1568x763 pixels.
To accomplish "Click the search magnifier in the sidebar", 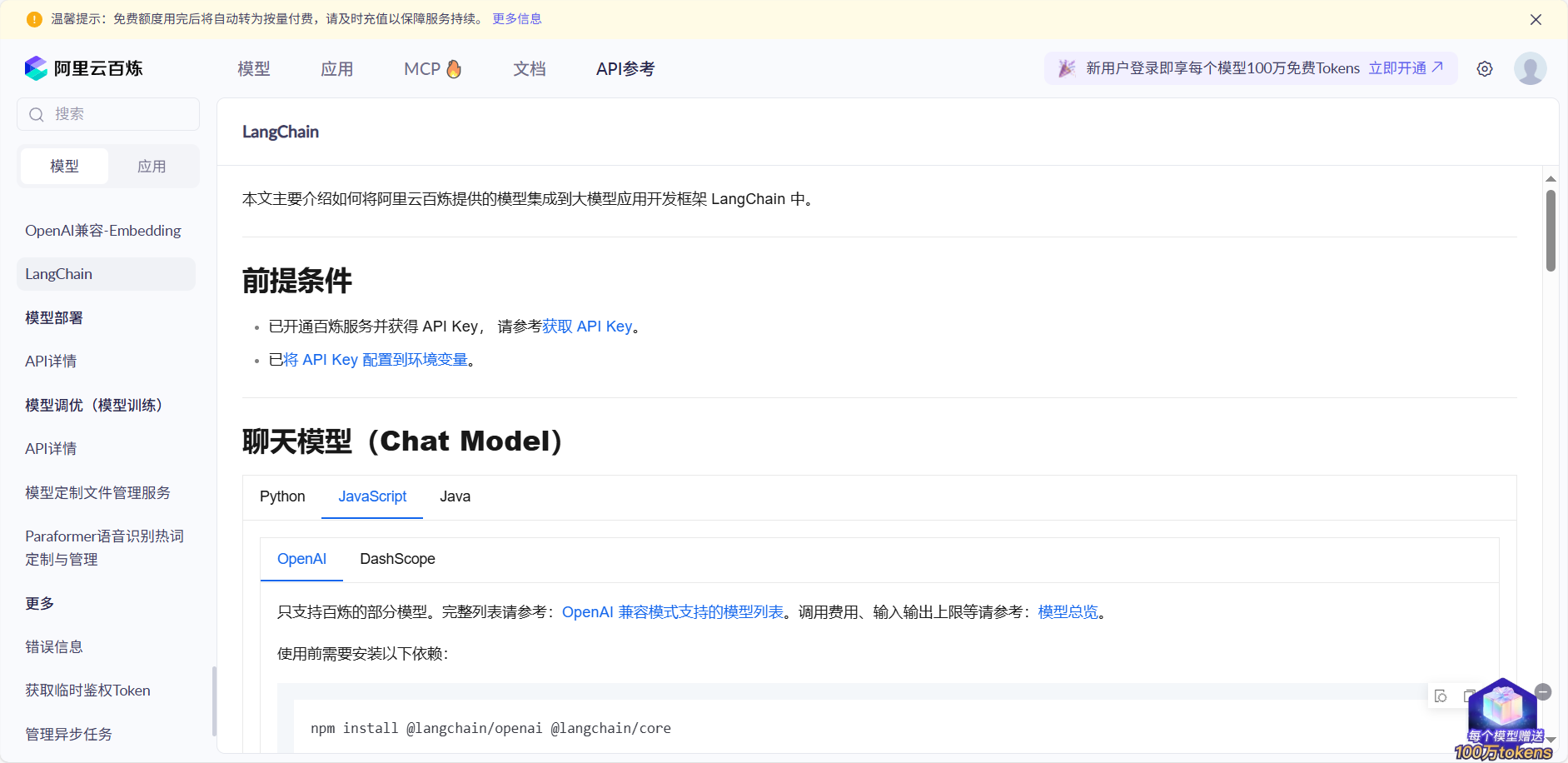I will click(37, 113).
